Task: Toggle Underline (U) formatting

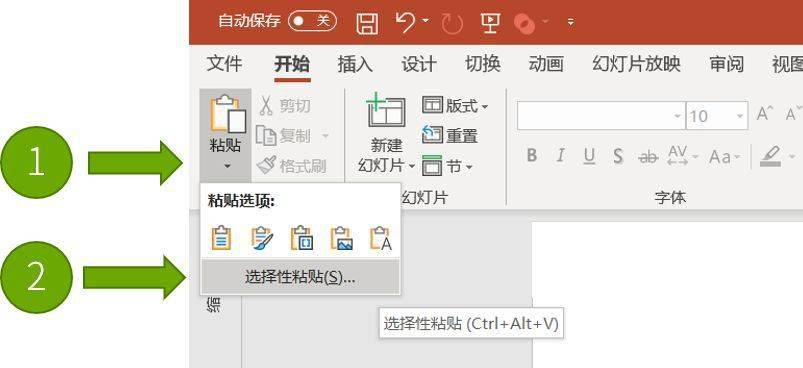Action: (x=589, y=156)
